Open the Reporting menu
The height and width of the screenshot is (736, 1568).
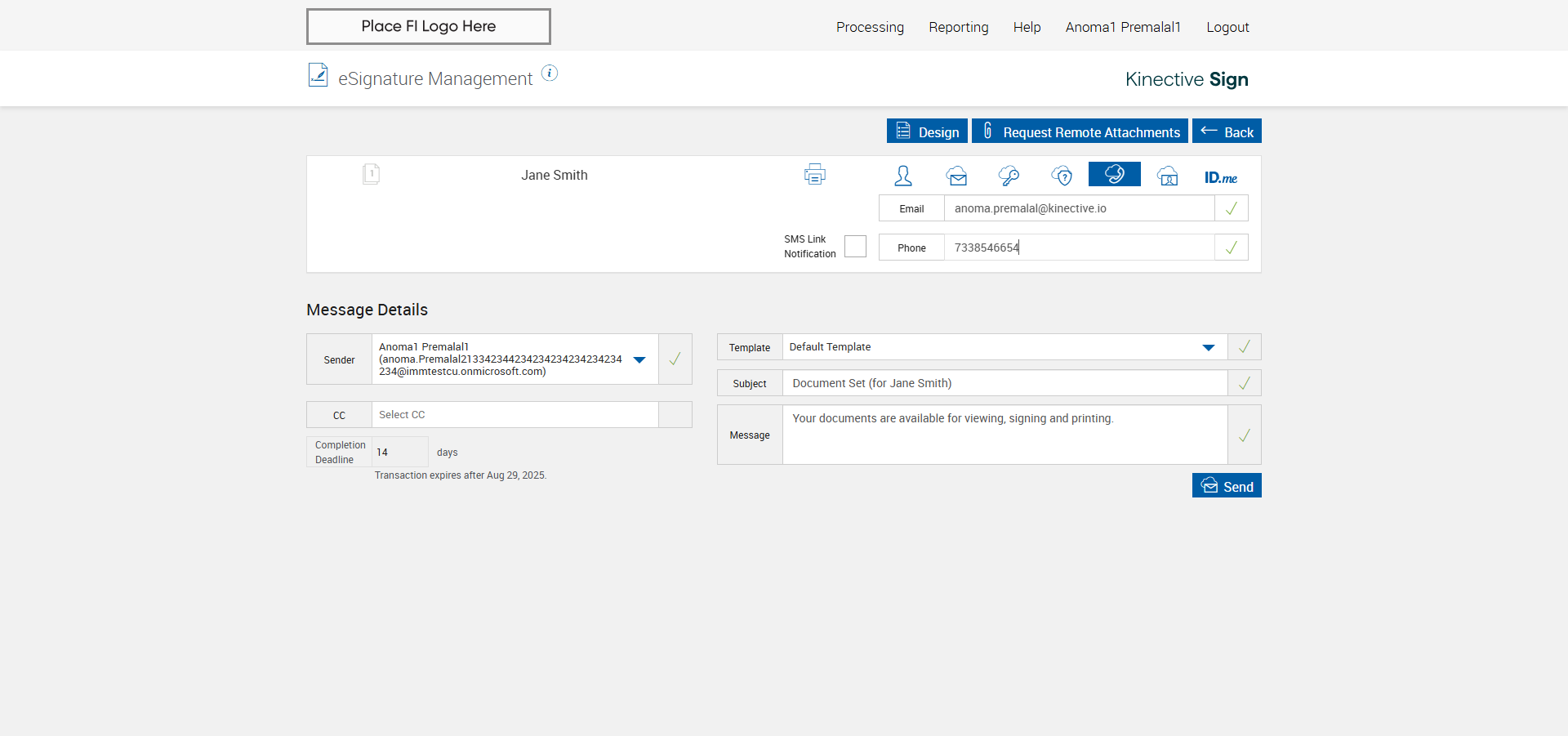958,27
